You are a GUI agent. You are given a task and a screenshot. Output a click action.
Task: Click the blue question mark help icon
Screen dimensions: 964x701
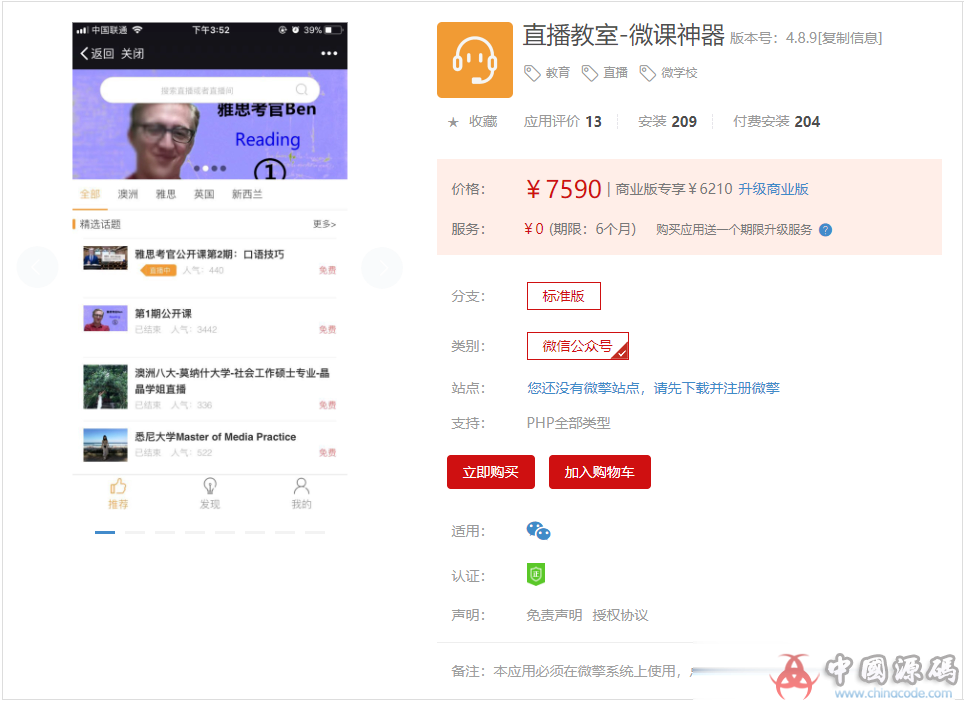click(826, 230)
